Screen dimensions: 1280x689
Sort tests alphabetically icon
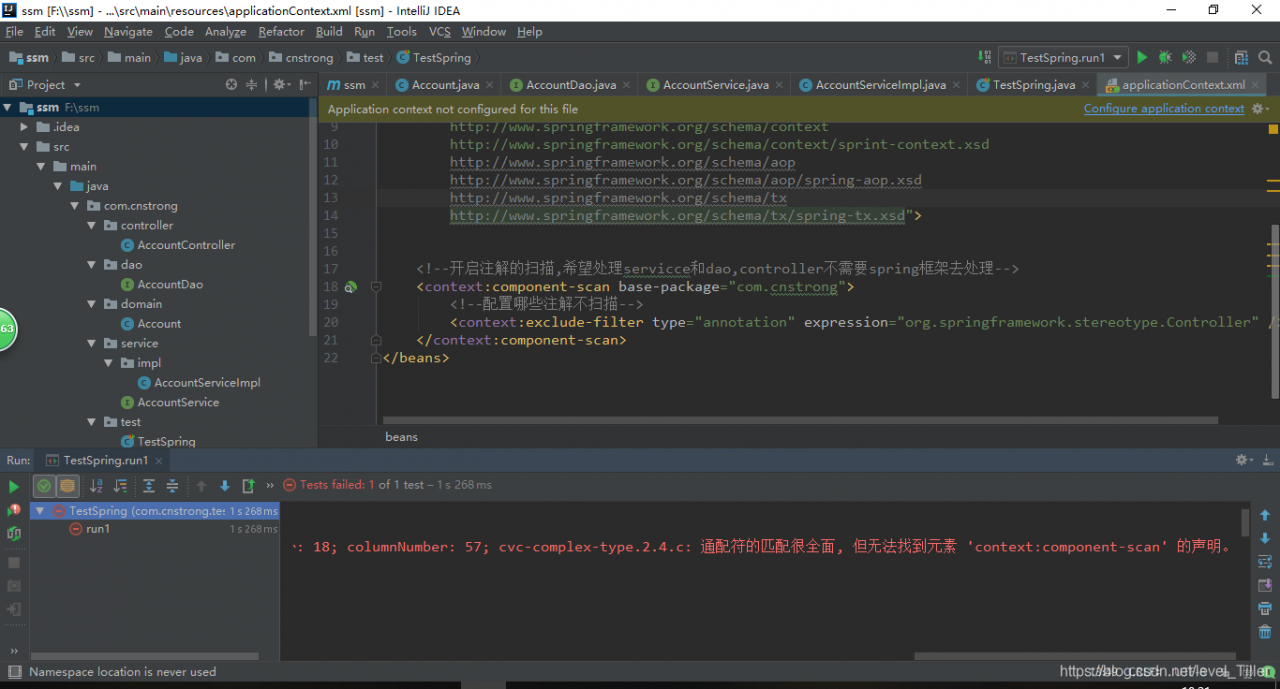(x=97, y=486)
